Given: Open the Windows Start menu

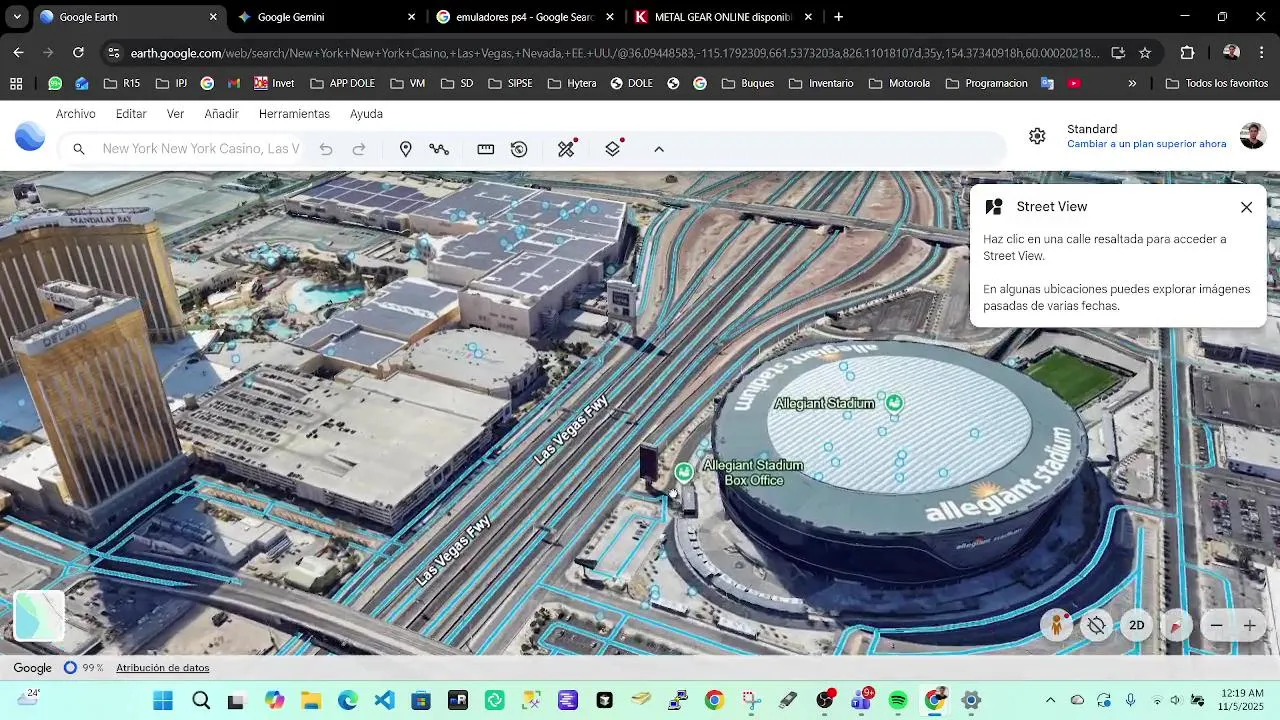Looking at the screenshot, I should [x=163, y=700].
